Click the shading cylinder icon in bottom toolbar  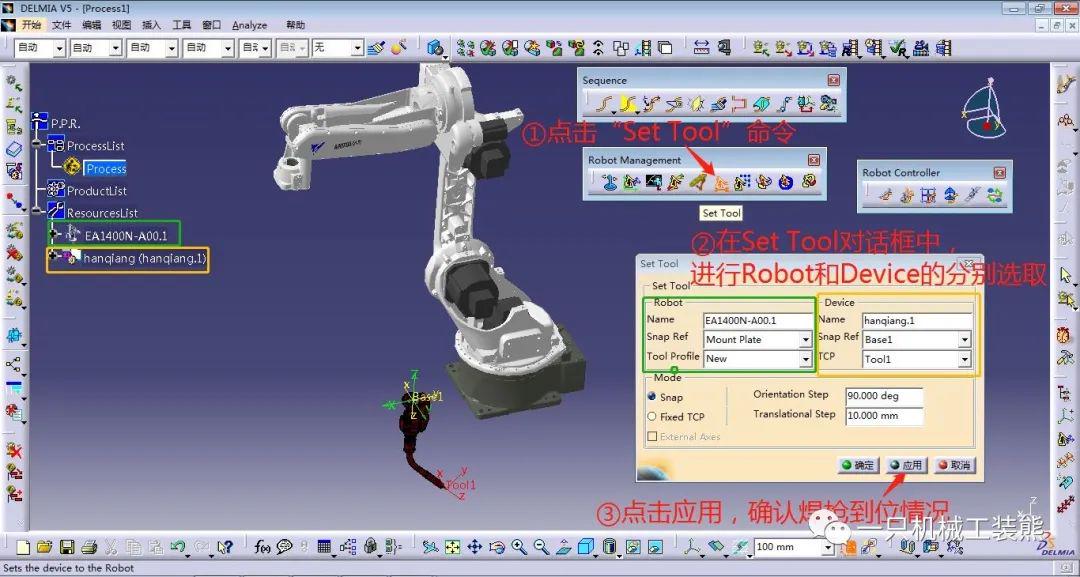609,547
